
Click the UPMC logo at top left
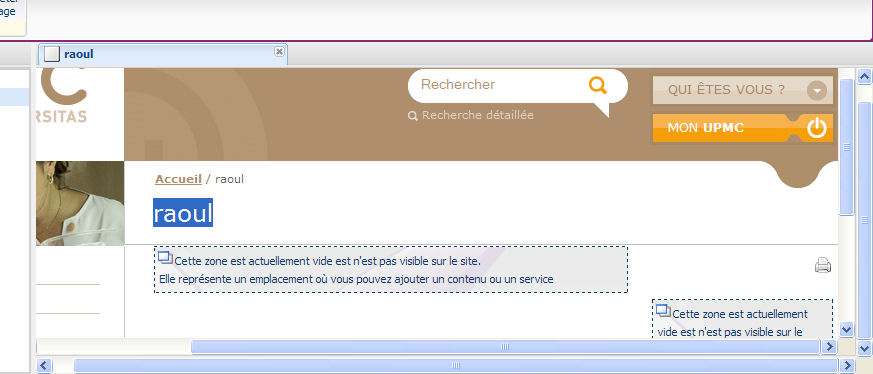[x=62, y=96]
